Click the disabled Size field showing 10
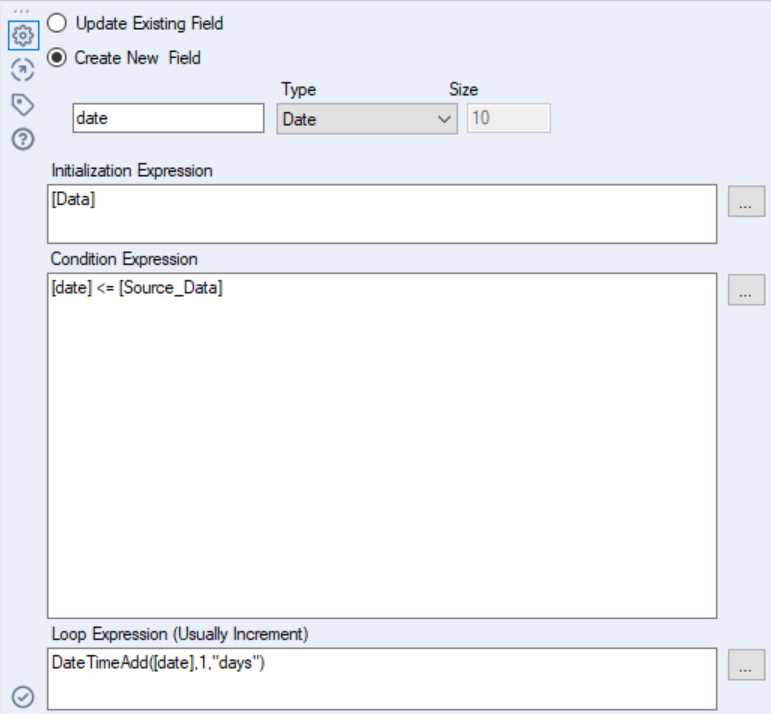The image size is (771, 714). tap(508, 118)
